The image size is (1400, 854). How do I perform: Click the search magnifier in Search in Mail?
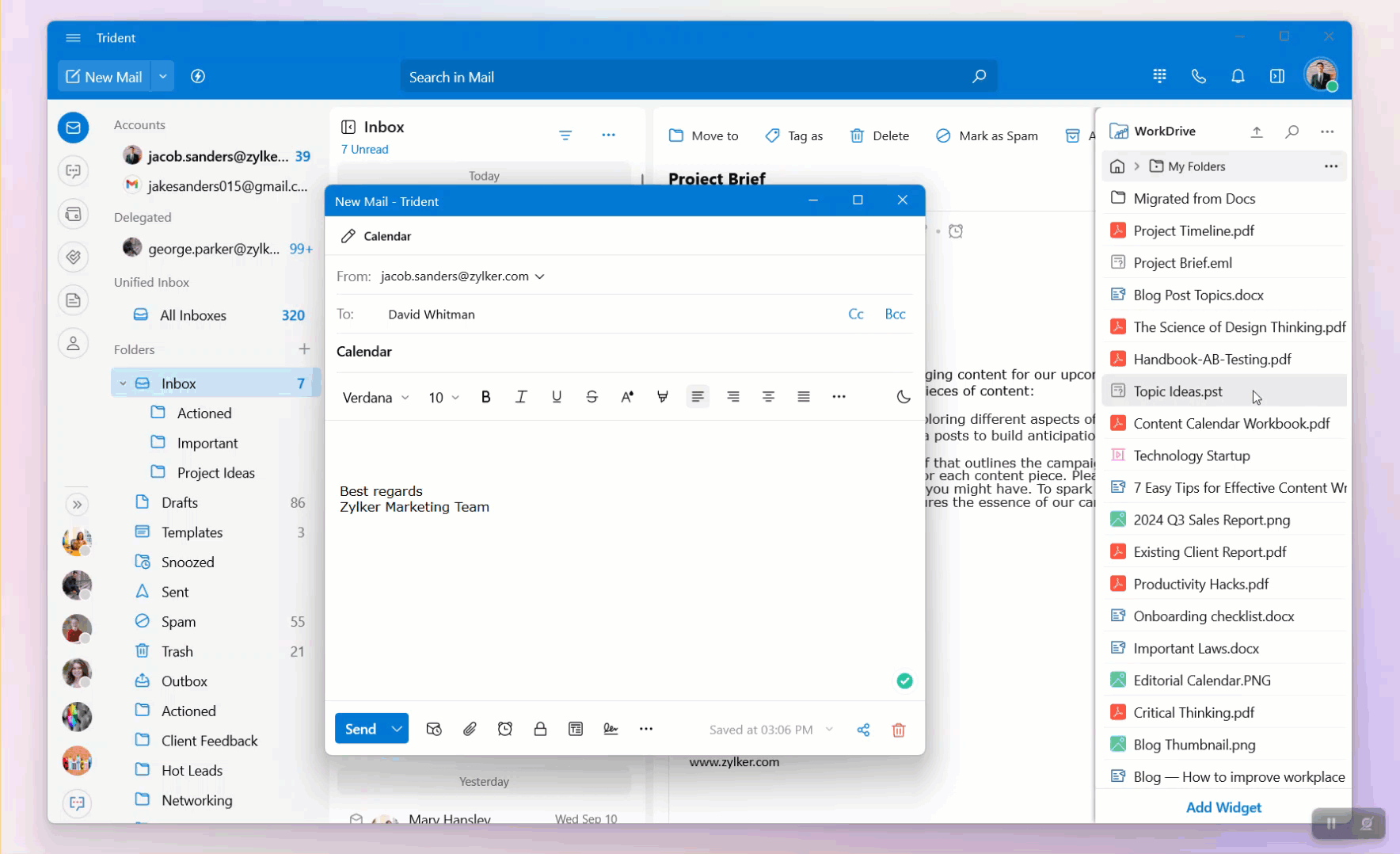click(x=979, y=76)
